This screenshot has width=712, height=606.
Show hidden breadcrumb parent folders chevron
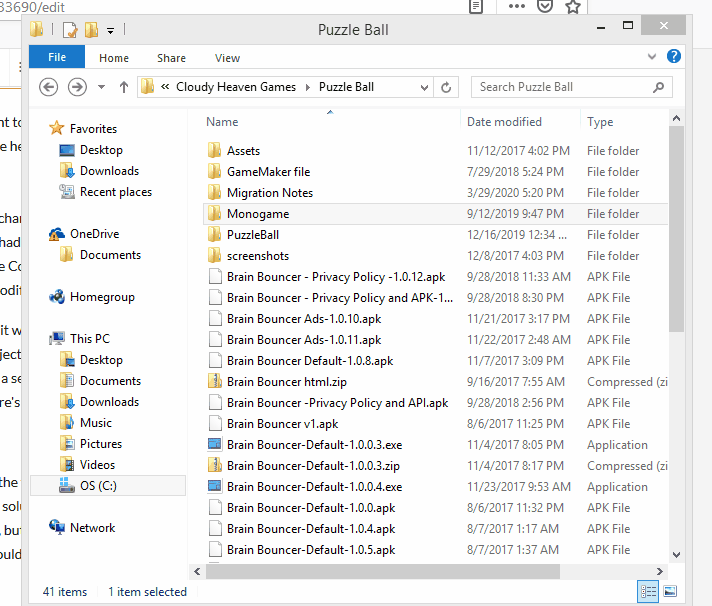click(165, 87)
